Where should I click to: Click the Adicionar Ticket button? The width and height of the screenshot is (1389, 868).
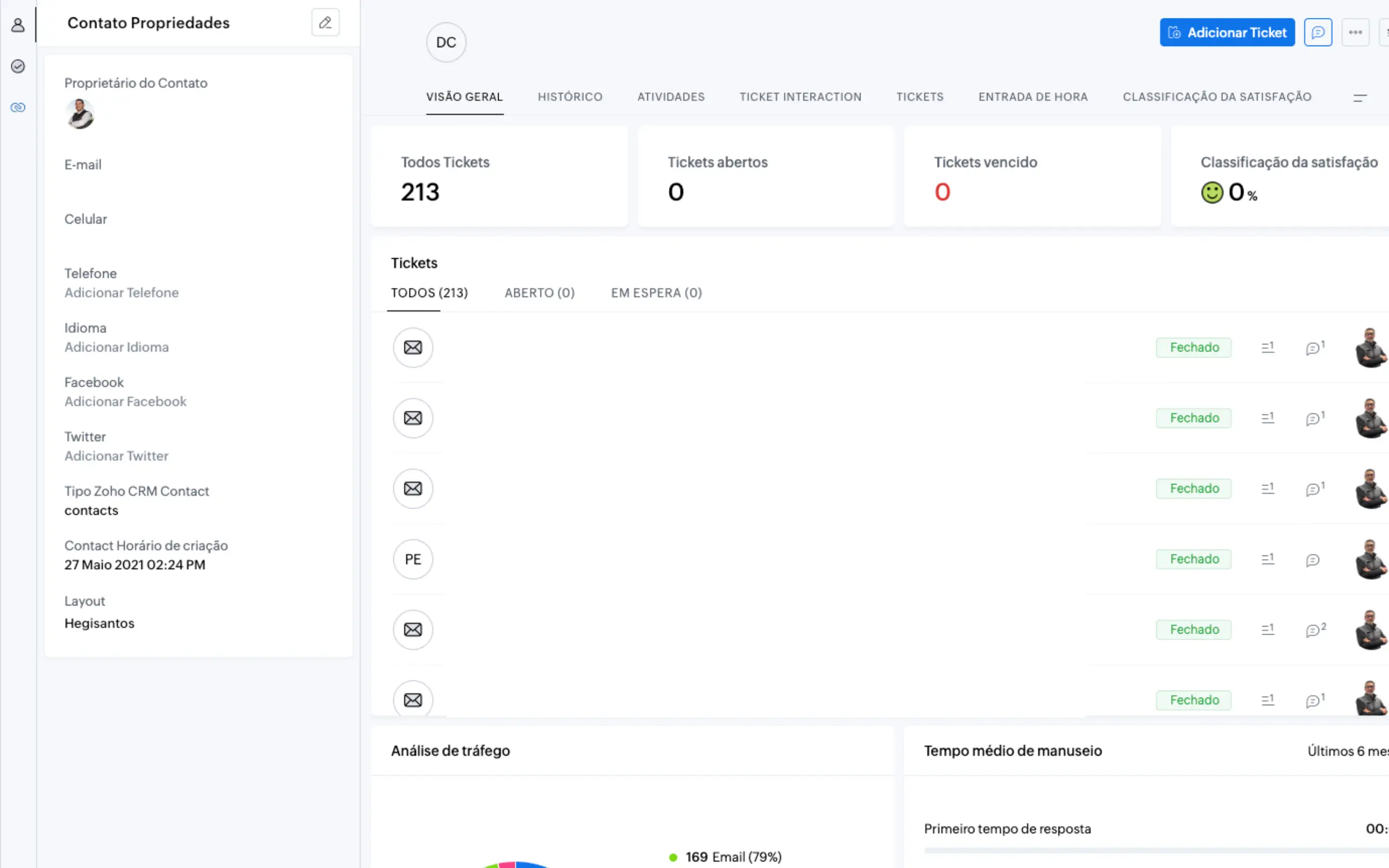click(1227, 33)
